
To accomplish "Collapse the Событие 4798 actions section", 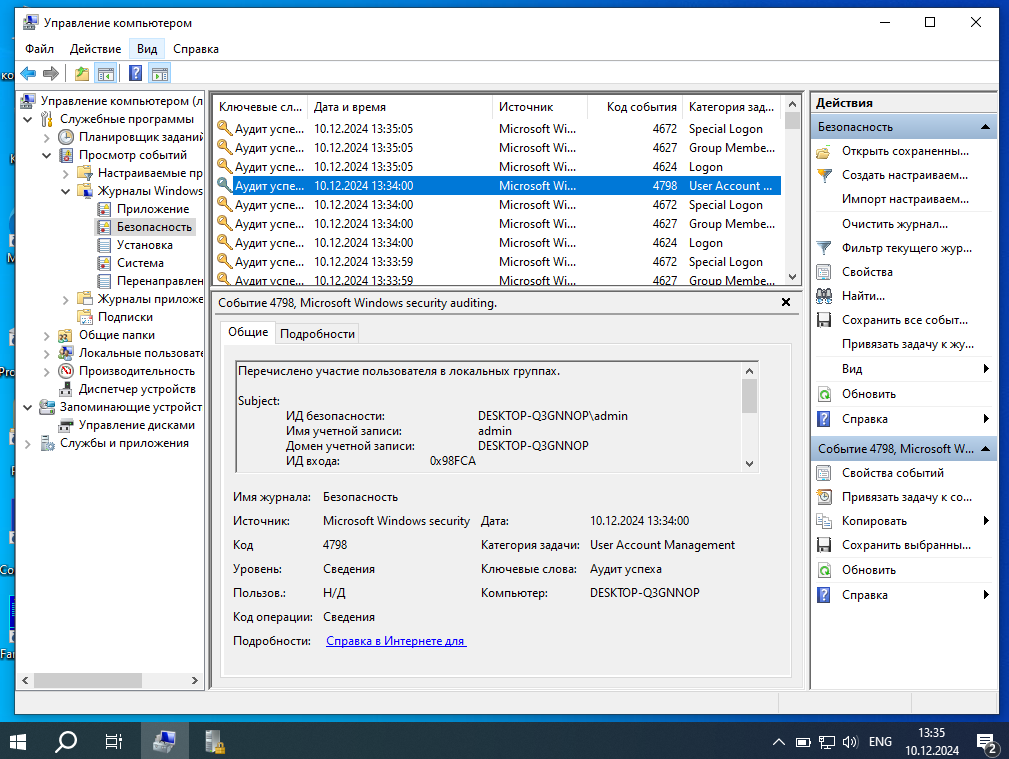I will coord(985,449).
